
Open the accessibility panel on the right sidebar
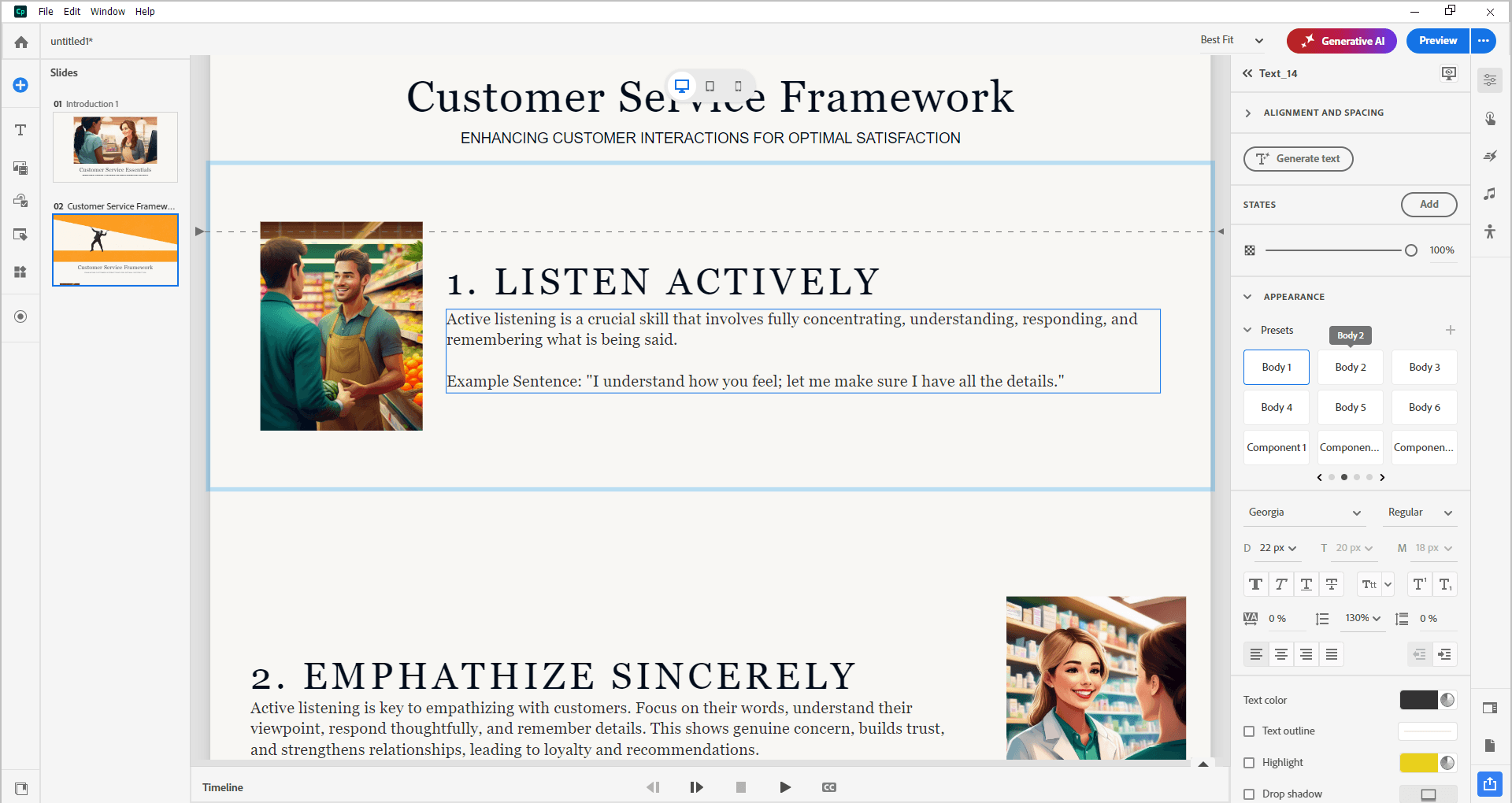pos(1491,232)
